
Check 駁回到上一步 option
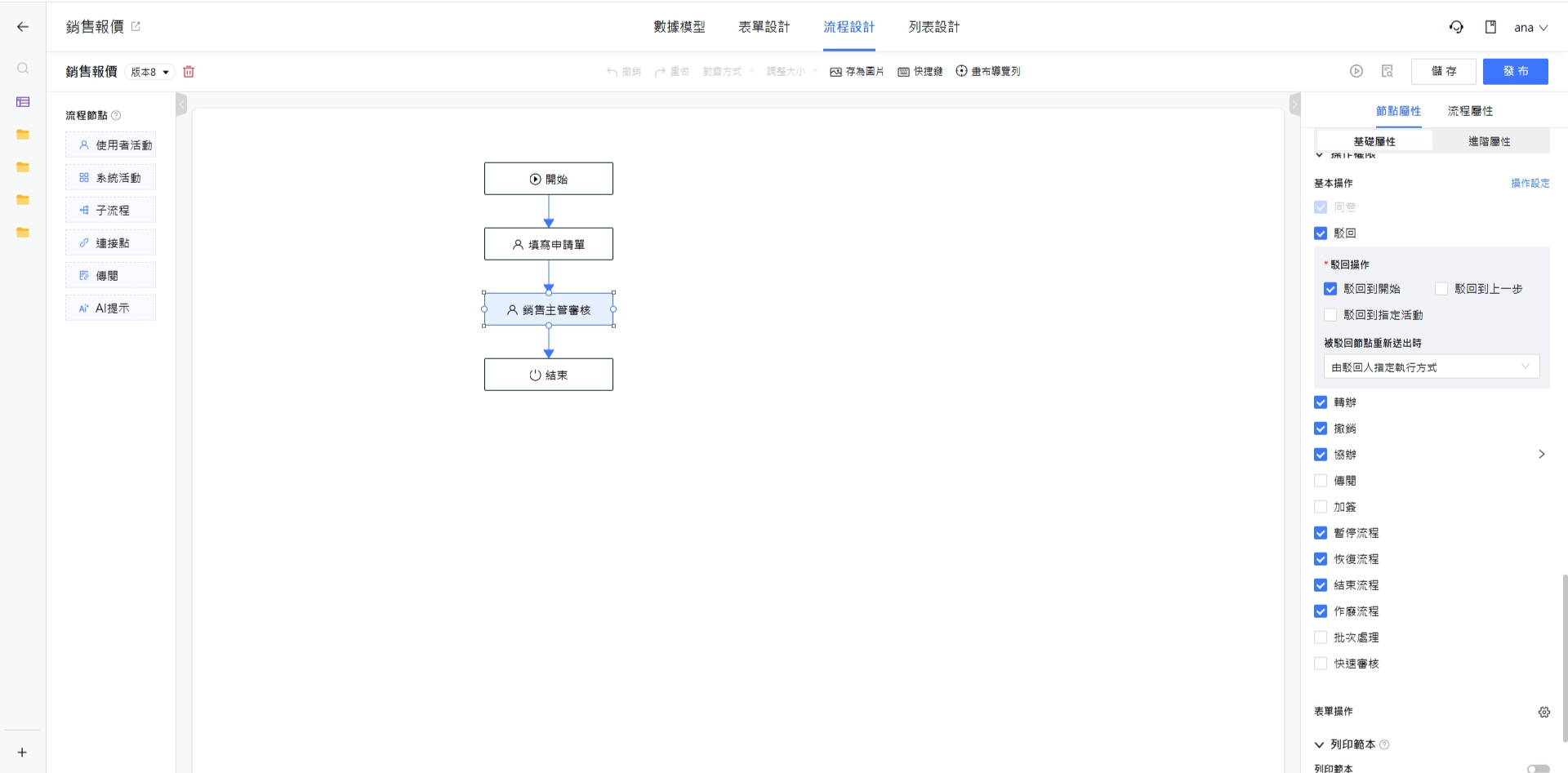[1441, 289]
